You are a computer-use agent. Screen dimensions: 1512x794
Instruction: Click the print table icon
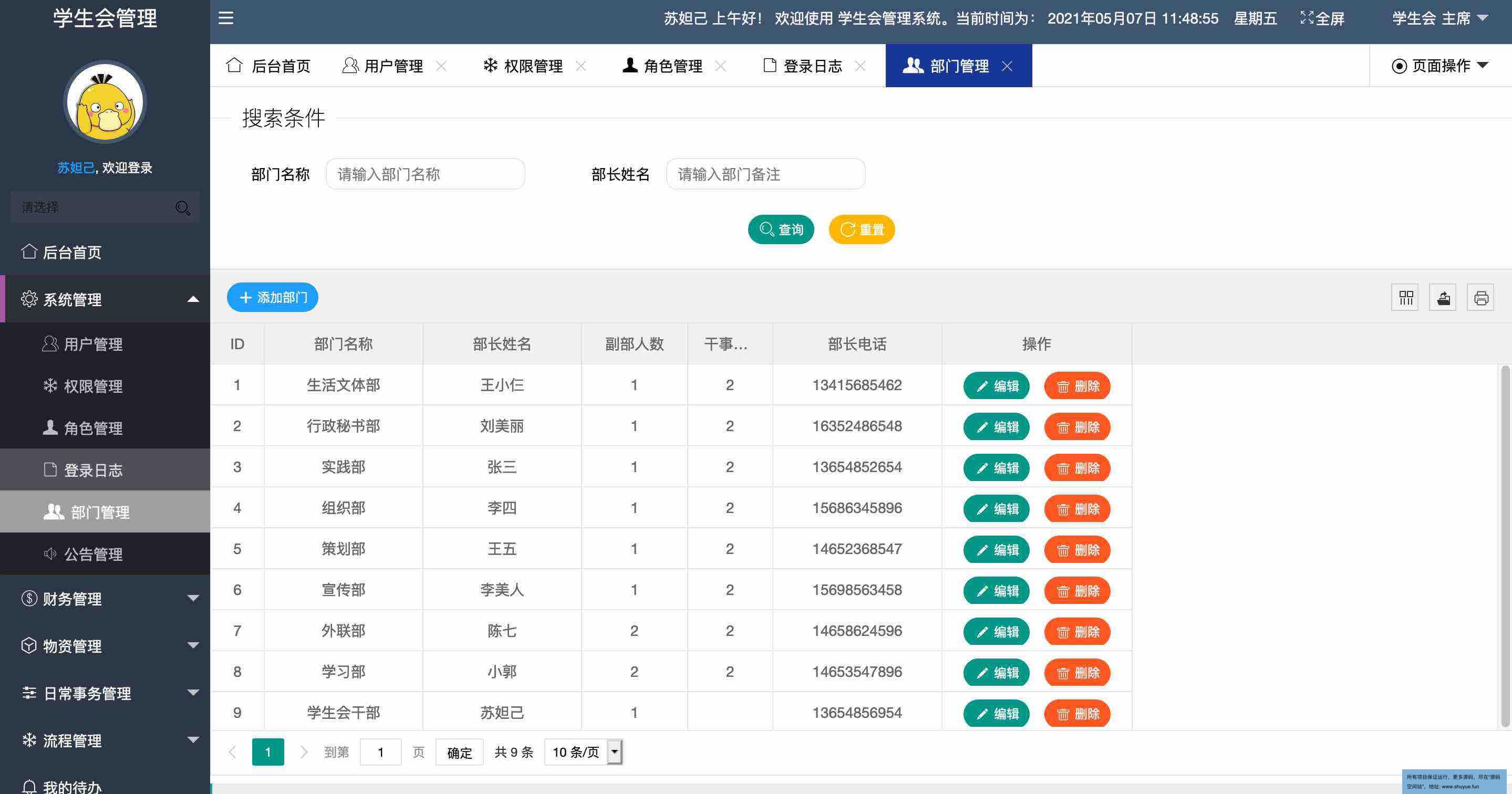click(1481, 298)
